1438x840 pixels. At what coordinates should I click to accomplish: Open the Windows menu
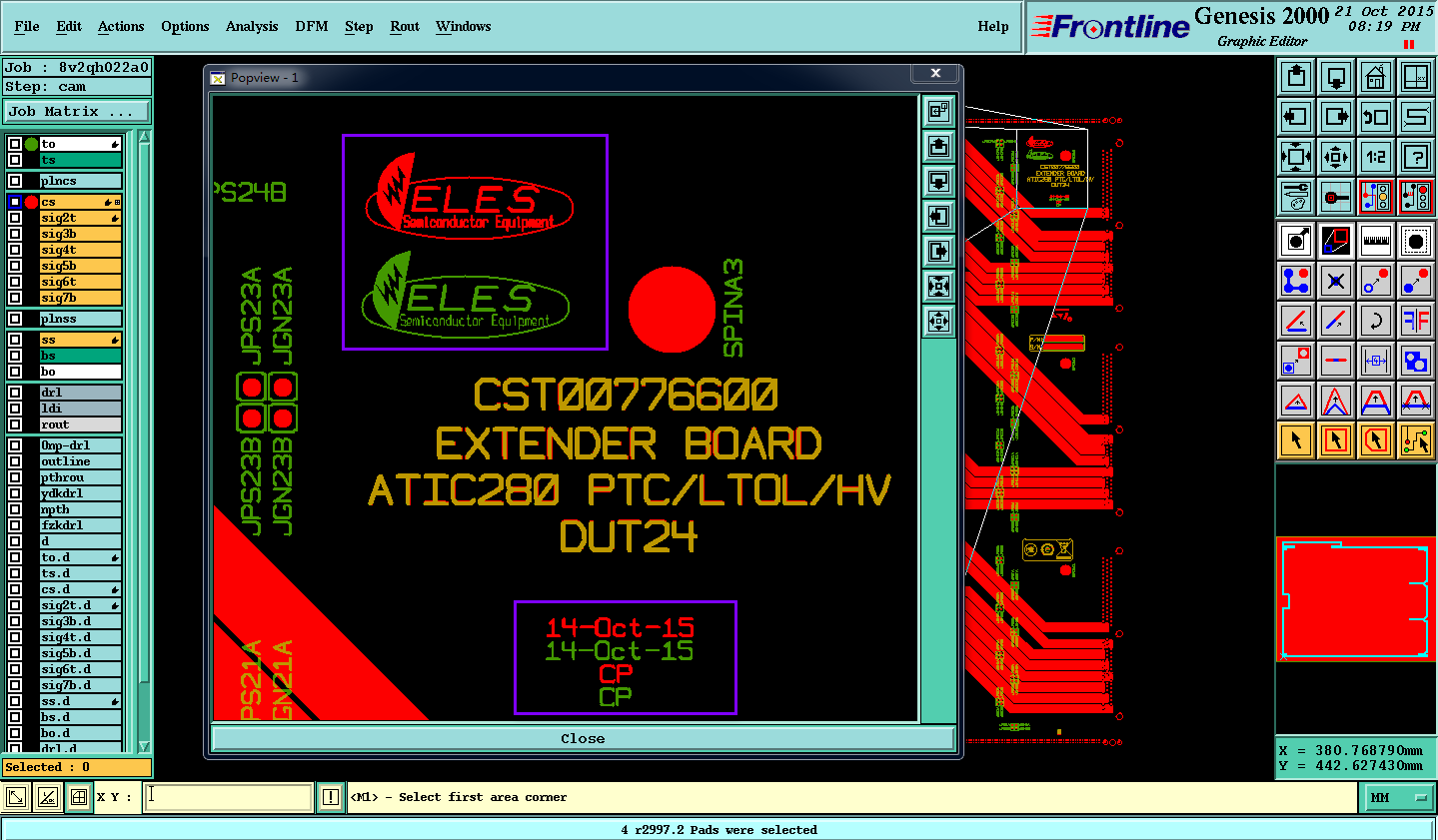464,26
